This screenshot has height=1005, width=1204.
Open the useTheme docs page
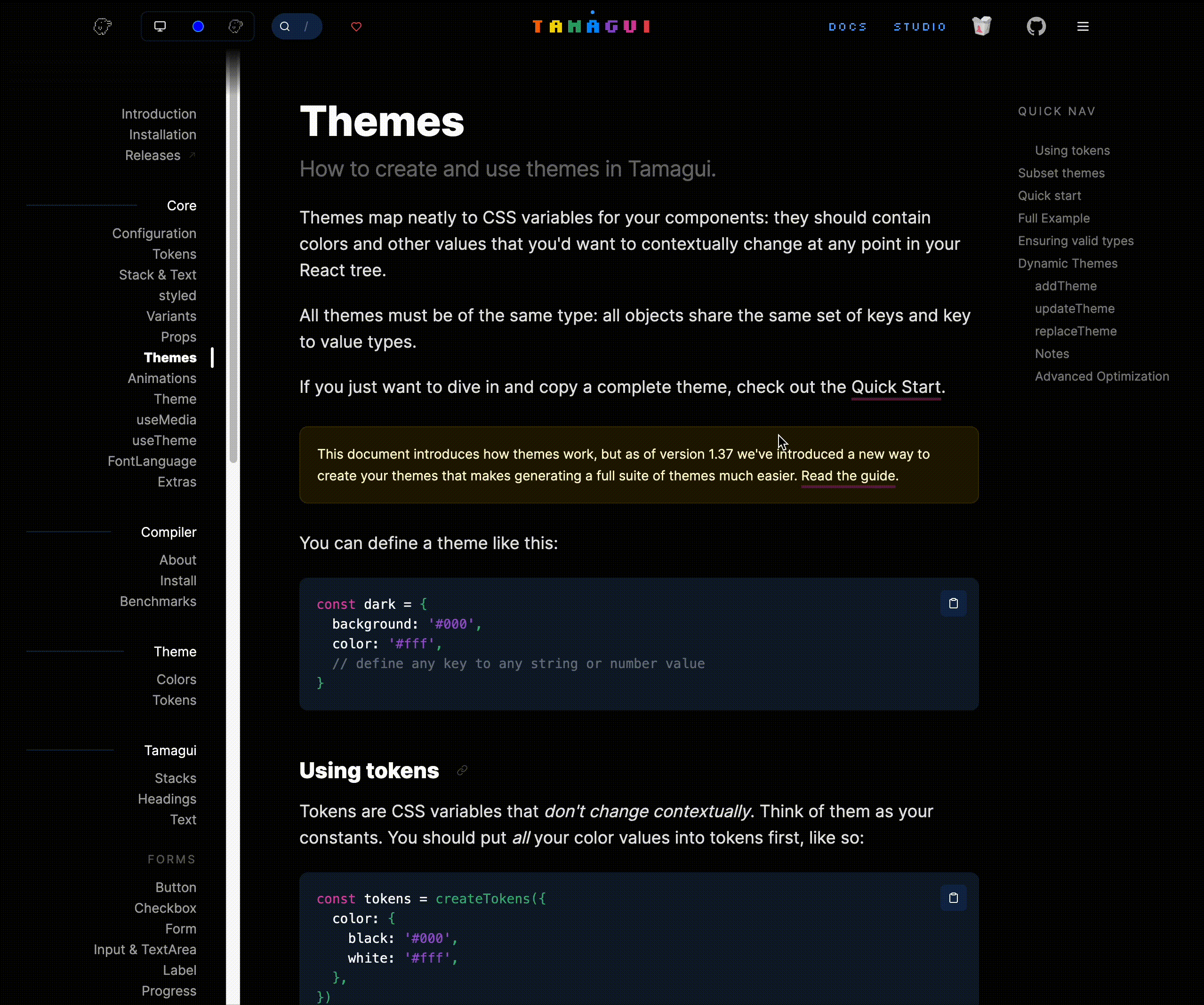(164, 440)
